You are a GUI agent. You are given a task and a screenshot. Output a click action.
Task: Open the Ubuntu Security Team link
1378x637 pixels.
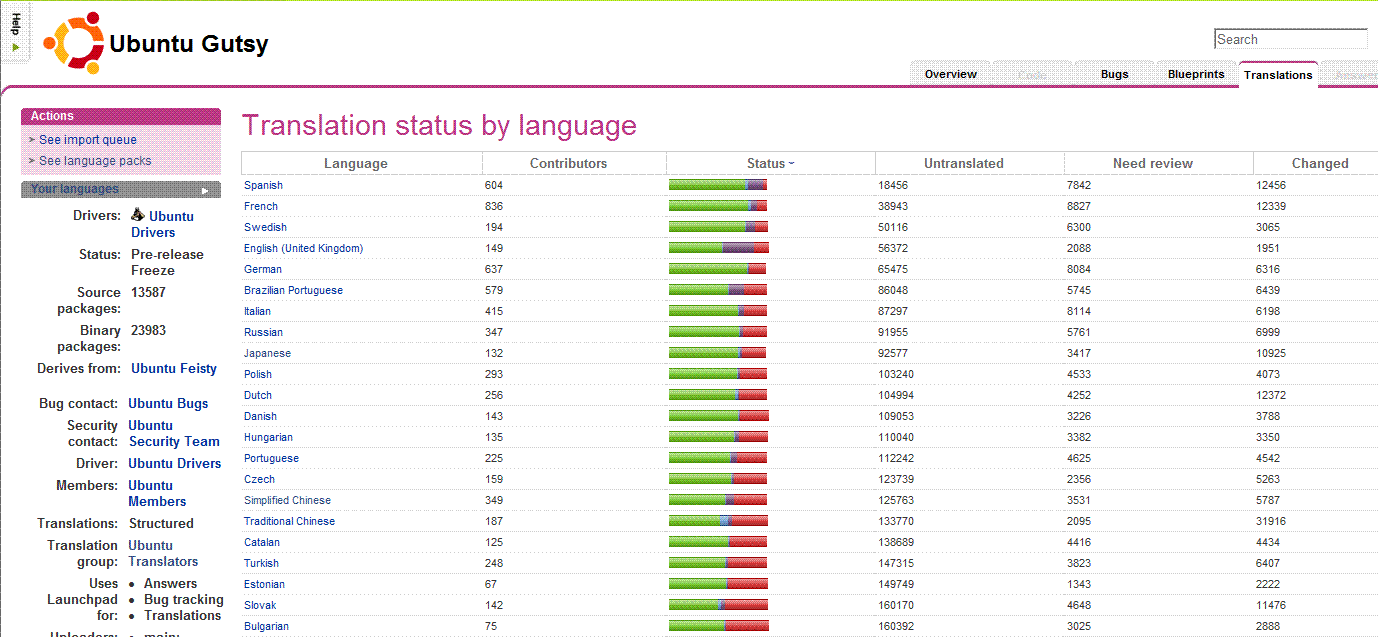pyautogui.click(x=174, y=433)
